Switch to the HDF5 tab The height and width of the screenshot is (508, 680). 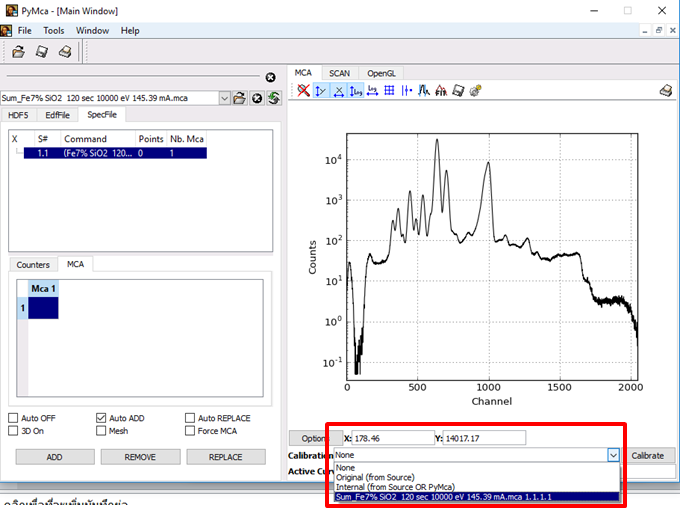coord(18,115)
